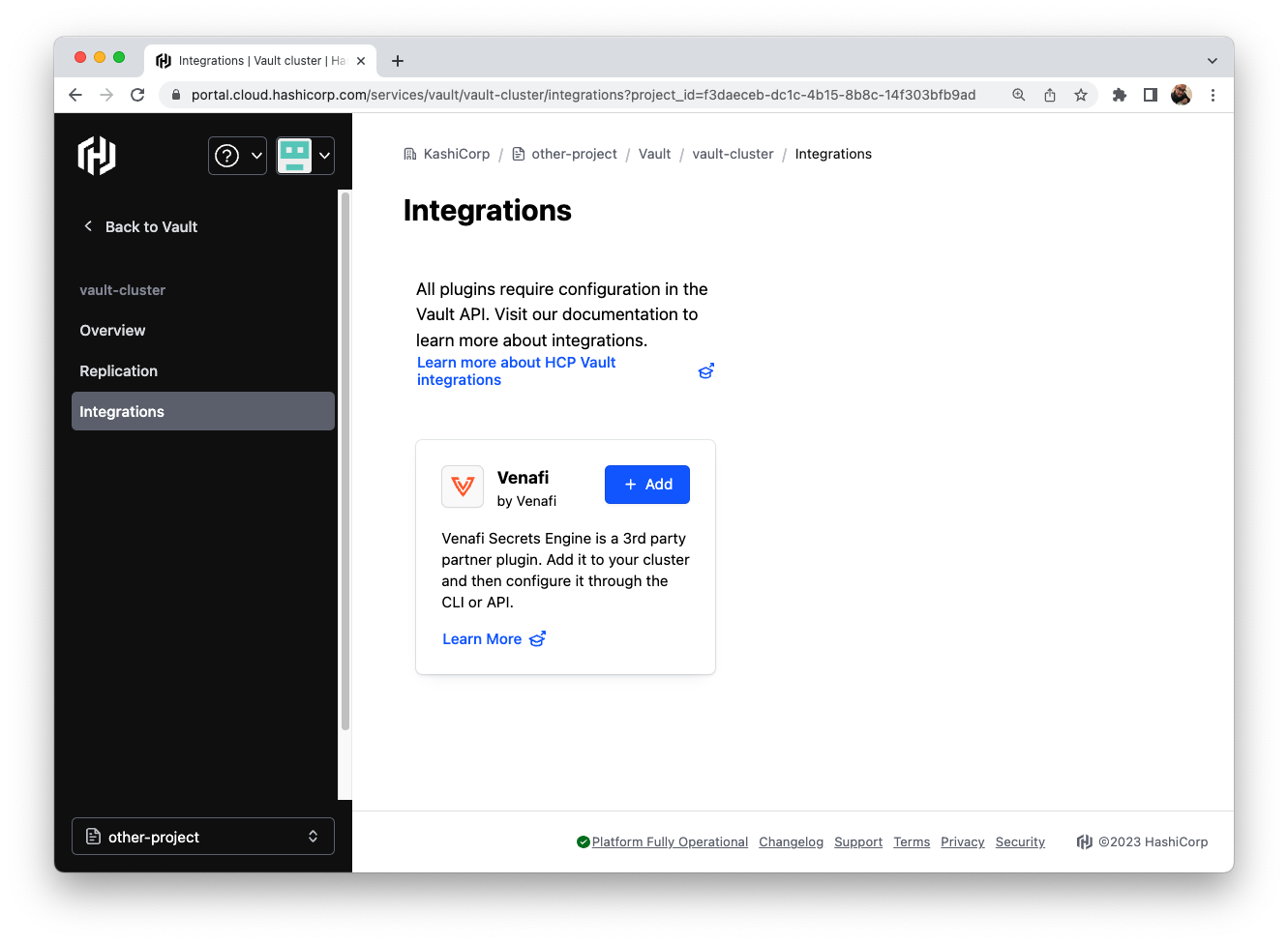Click the HashiCorp logo in footer
The height and width of the screenshot is (944, 1288).
1085,842
